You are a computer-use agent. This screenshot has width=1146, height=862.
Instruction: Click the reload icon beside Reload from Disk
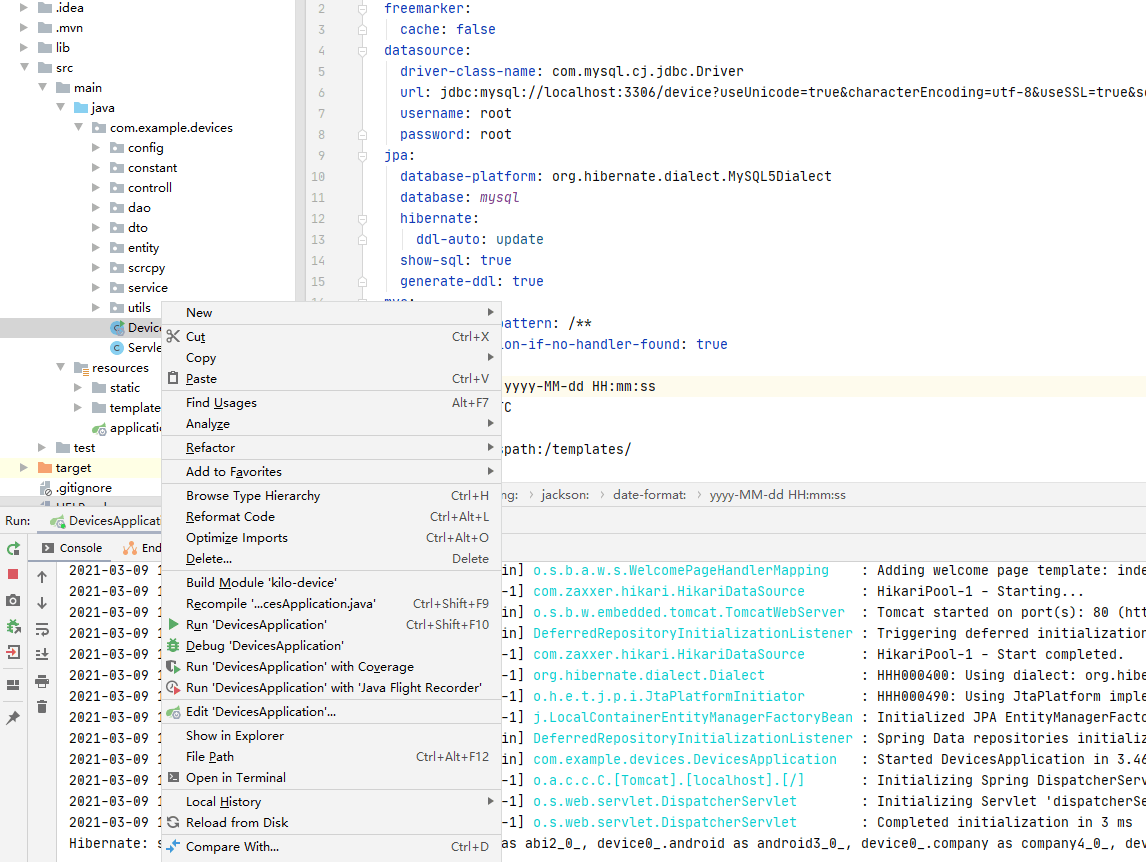tap(173, 823)
